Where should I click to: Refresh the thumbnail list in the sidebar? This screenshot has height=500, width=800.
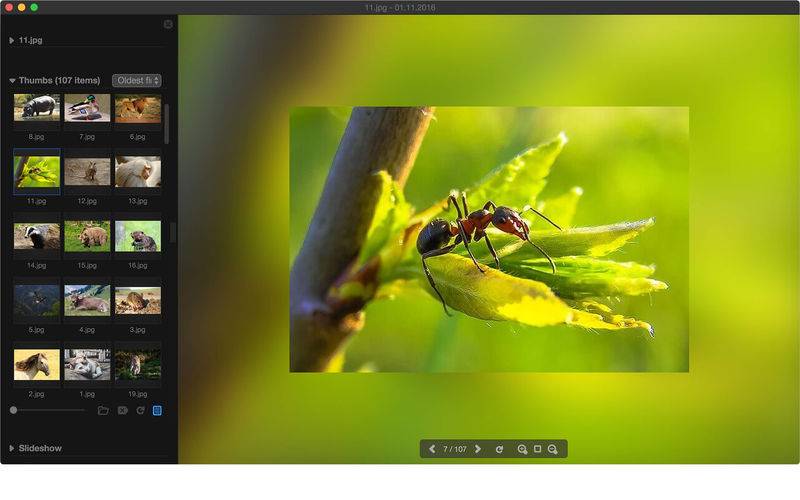point(140,410)
